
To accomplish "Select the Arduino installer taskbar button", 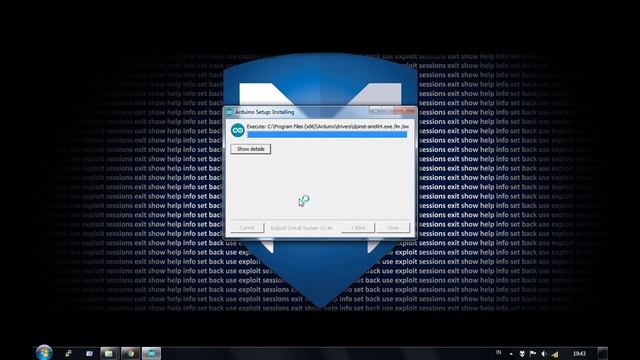I will coord(151,353).
